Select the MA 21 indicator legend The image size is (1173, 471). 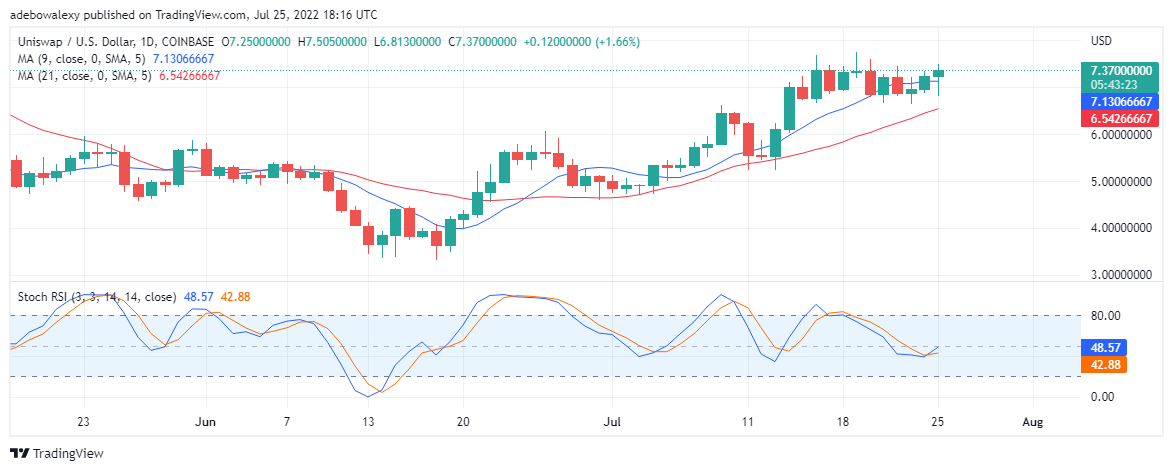(85, 76)
